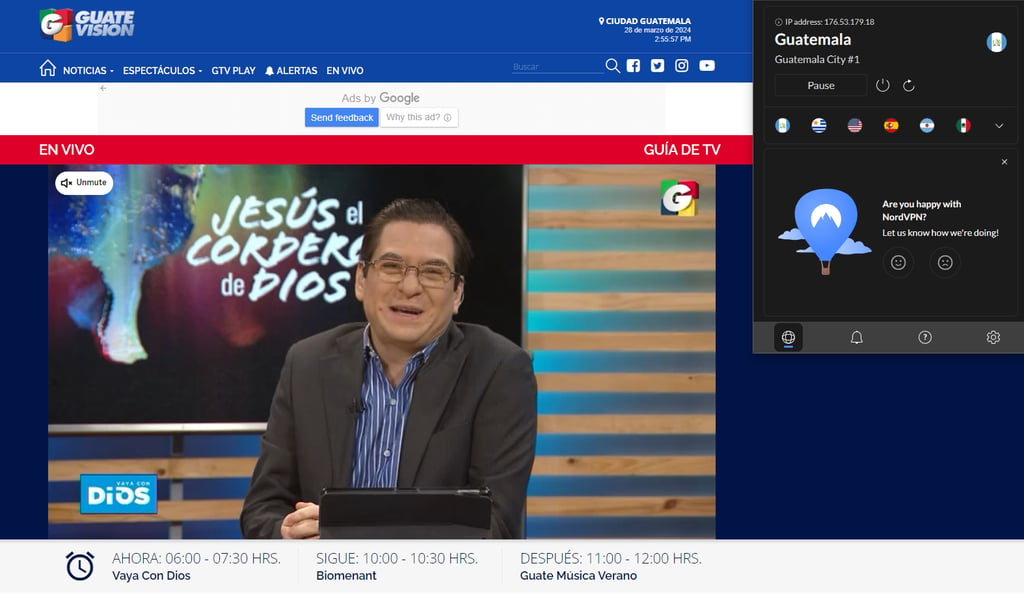Screen dimensions: 1024x594
Task: Click the Guatemala City #1 server name
Action: coord(817,59)
